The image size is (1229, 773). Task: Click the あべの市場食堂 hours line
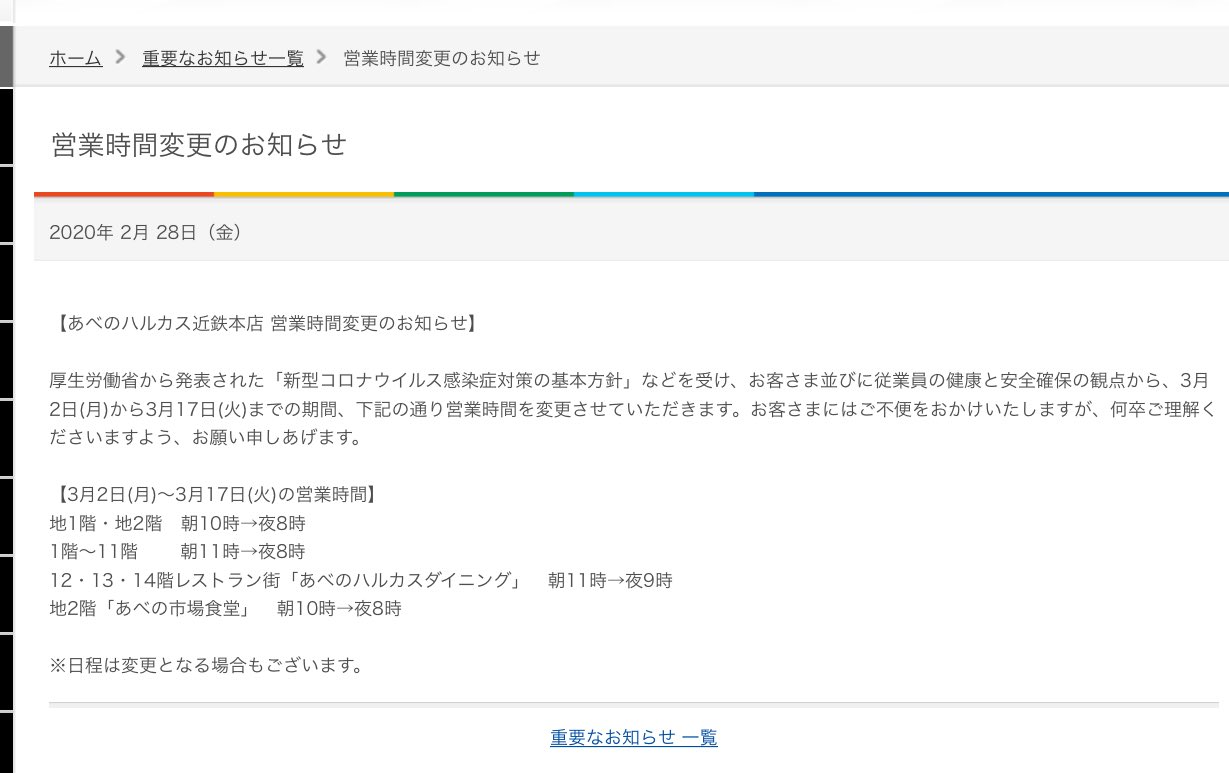click(225, 608)
